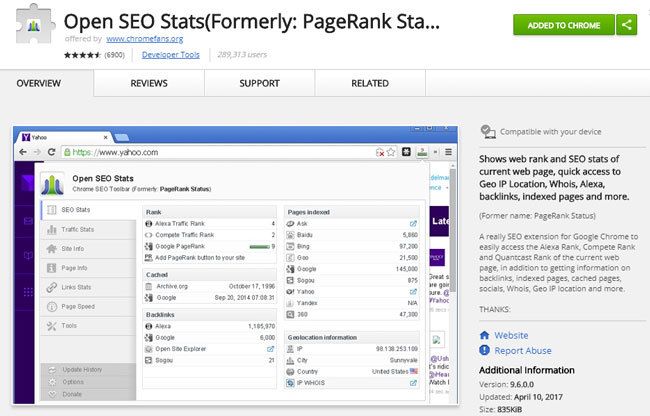Click the Added to Chrome button

coord(563,25)
